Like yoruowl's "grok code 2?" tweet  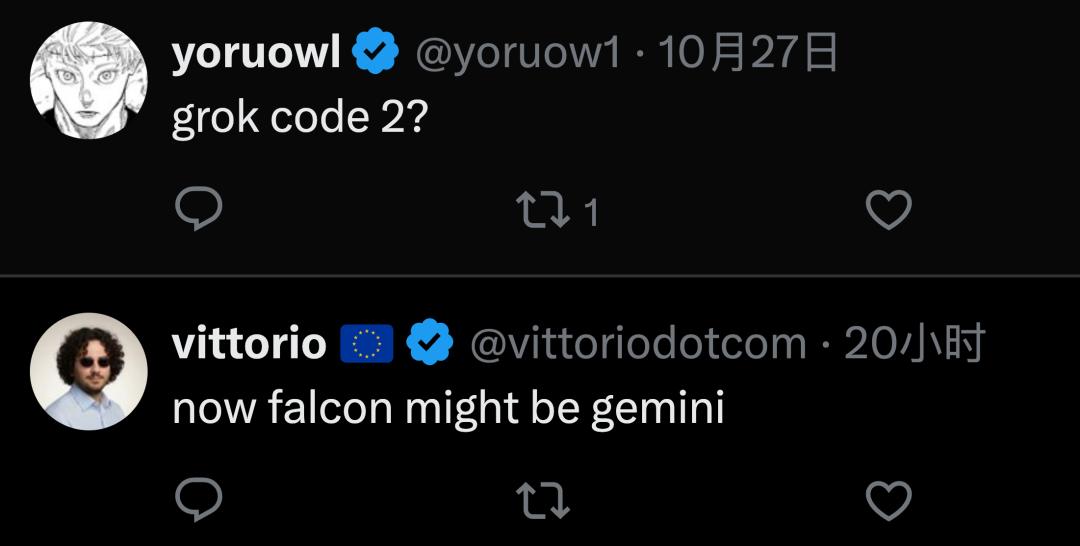(887, 210)
